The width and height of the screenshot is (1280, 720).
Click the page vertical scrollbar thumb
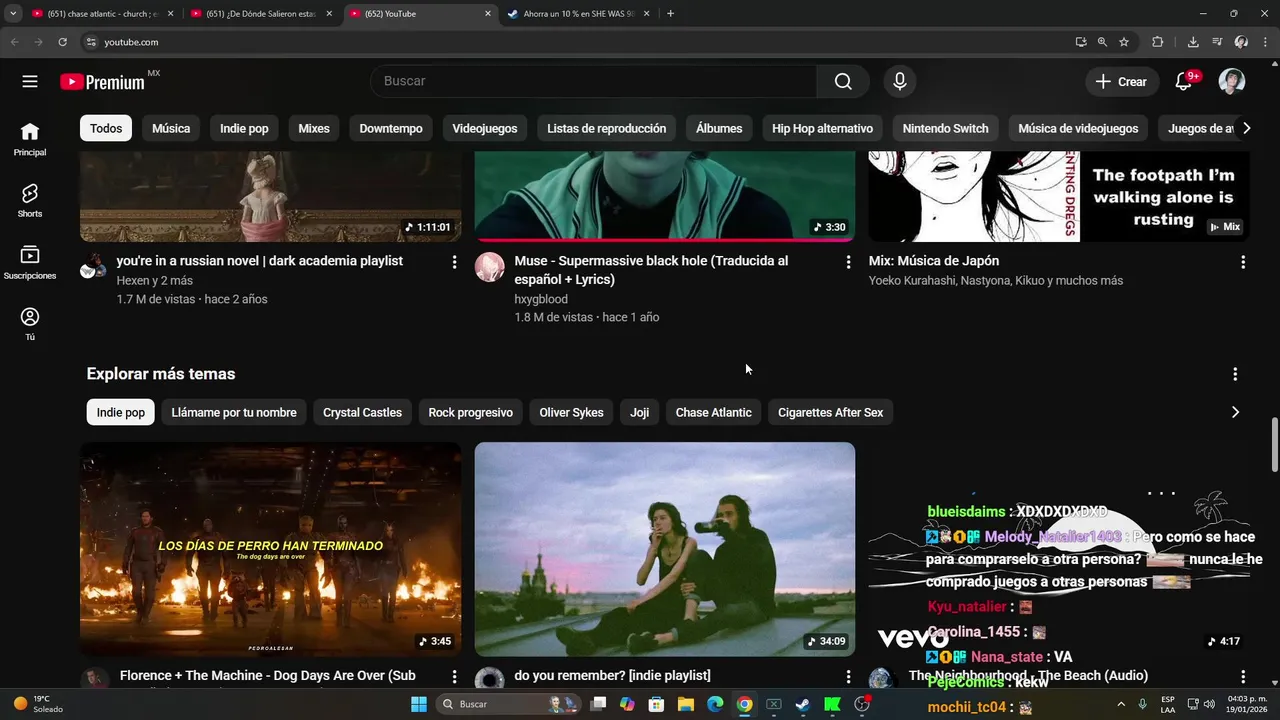[1274, 444]
